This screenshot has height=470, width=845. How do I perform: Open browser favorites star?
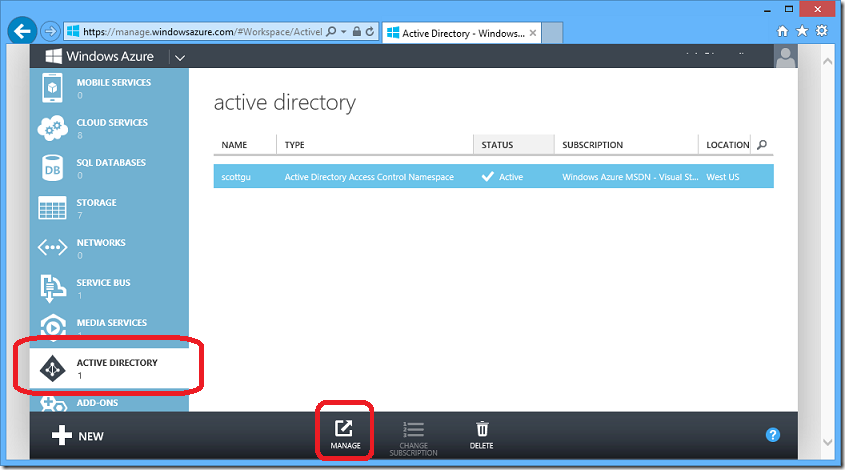coord(802,31)
